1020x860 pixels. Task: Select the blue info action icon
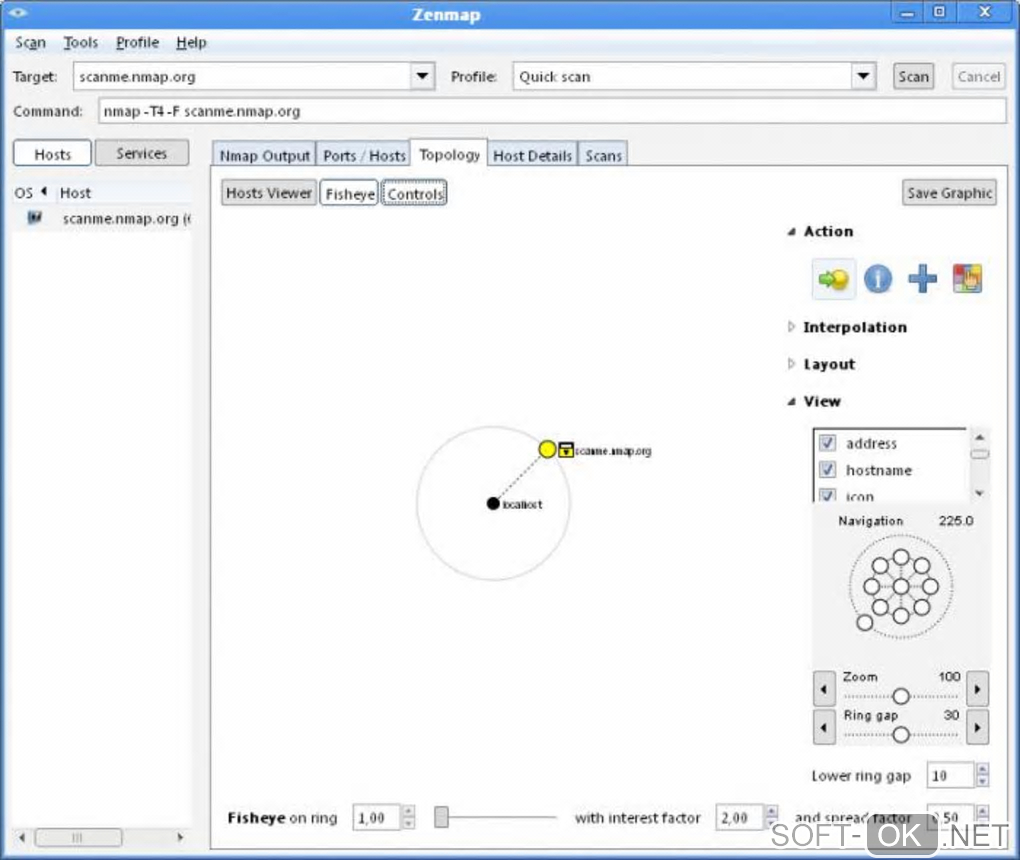click(878, 279)
